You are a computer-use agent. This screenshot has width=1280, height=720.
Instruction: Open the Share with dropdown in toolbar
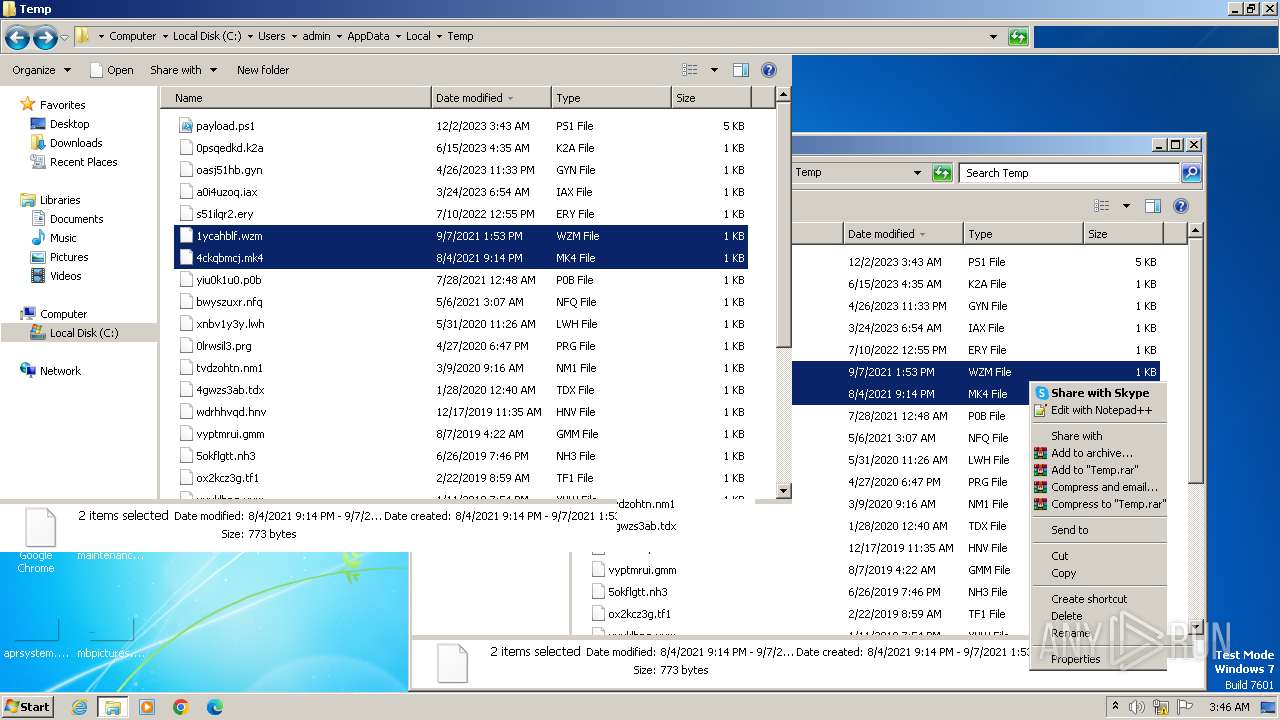[x=183, y=70]
